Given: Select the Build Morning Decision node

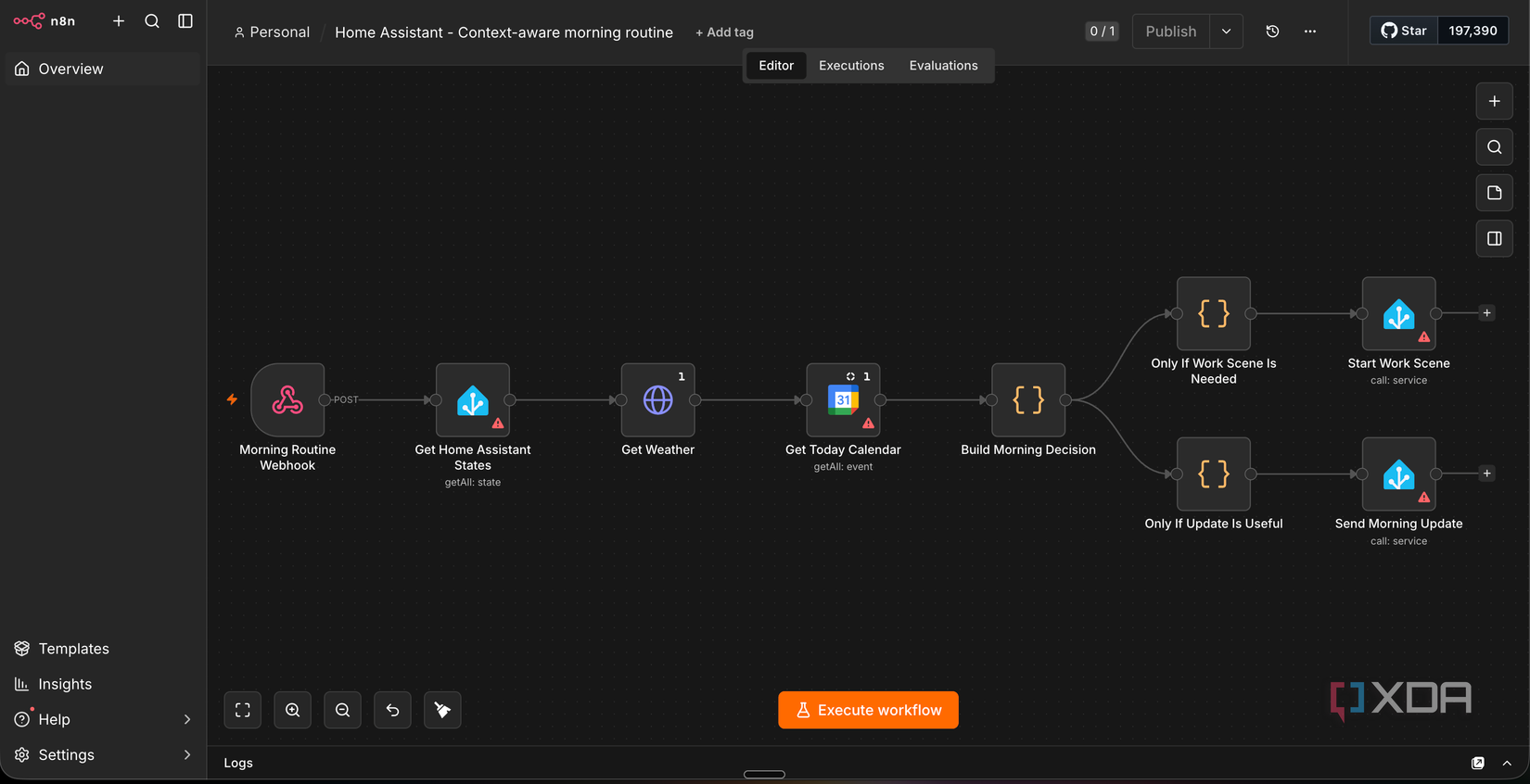Looking at the screenshot, I should (1028, 400).
